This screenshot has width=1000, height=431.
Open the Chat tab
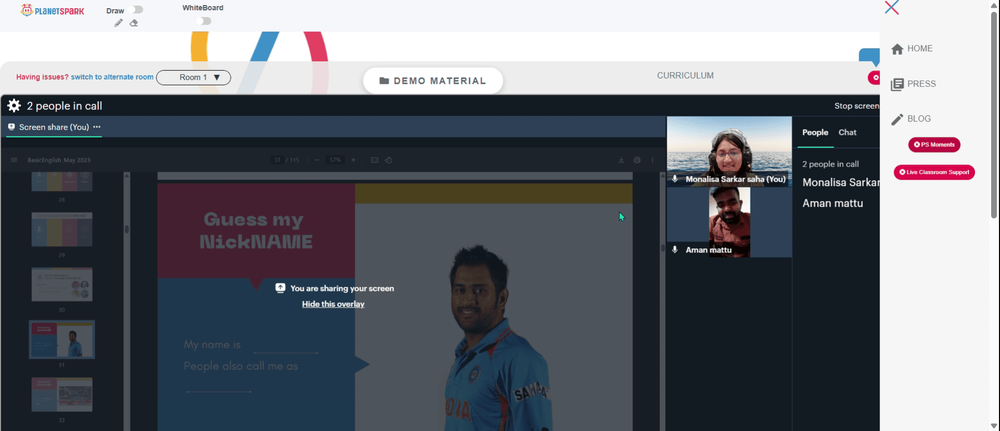(x=848, y=133)
